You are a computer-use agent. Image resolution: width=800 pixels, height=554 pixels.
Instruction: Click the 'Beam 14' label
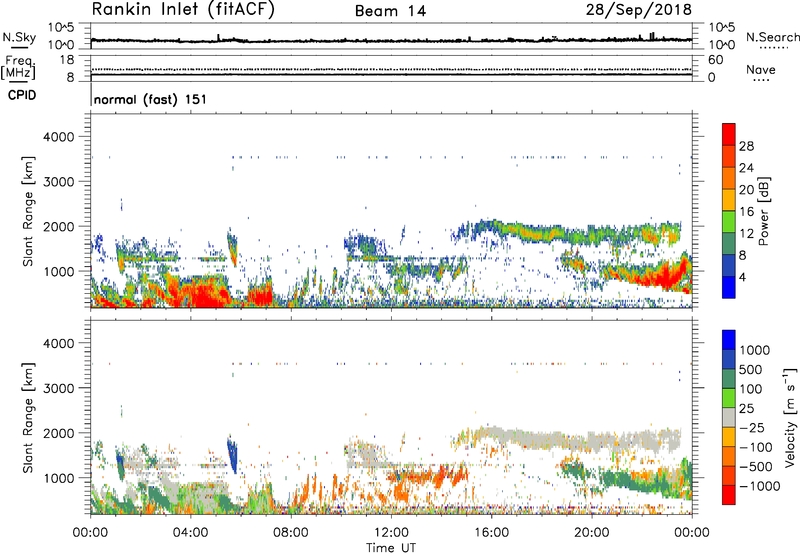click(x=390, y=11)
